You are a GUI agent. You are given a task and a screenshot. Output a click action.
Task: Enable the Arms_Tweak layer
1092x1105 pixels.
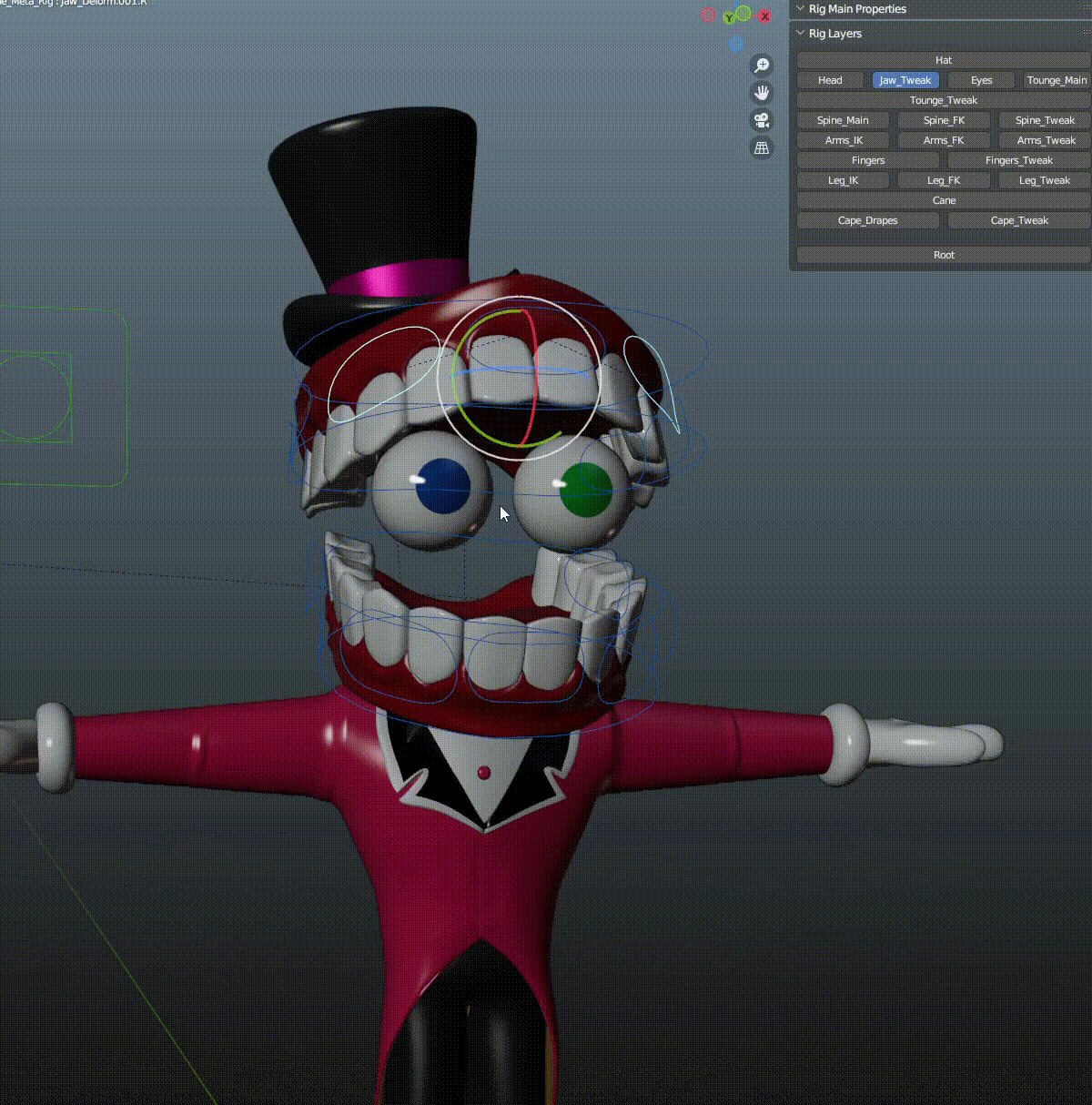pos(1045,140)
